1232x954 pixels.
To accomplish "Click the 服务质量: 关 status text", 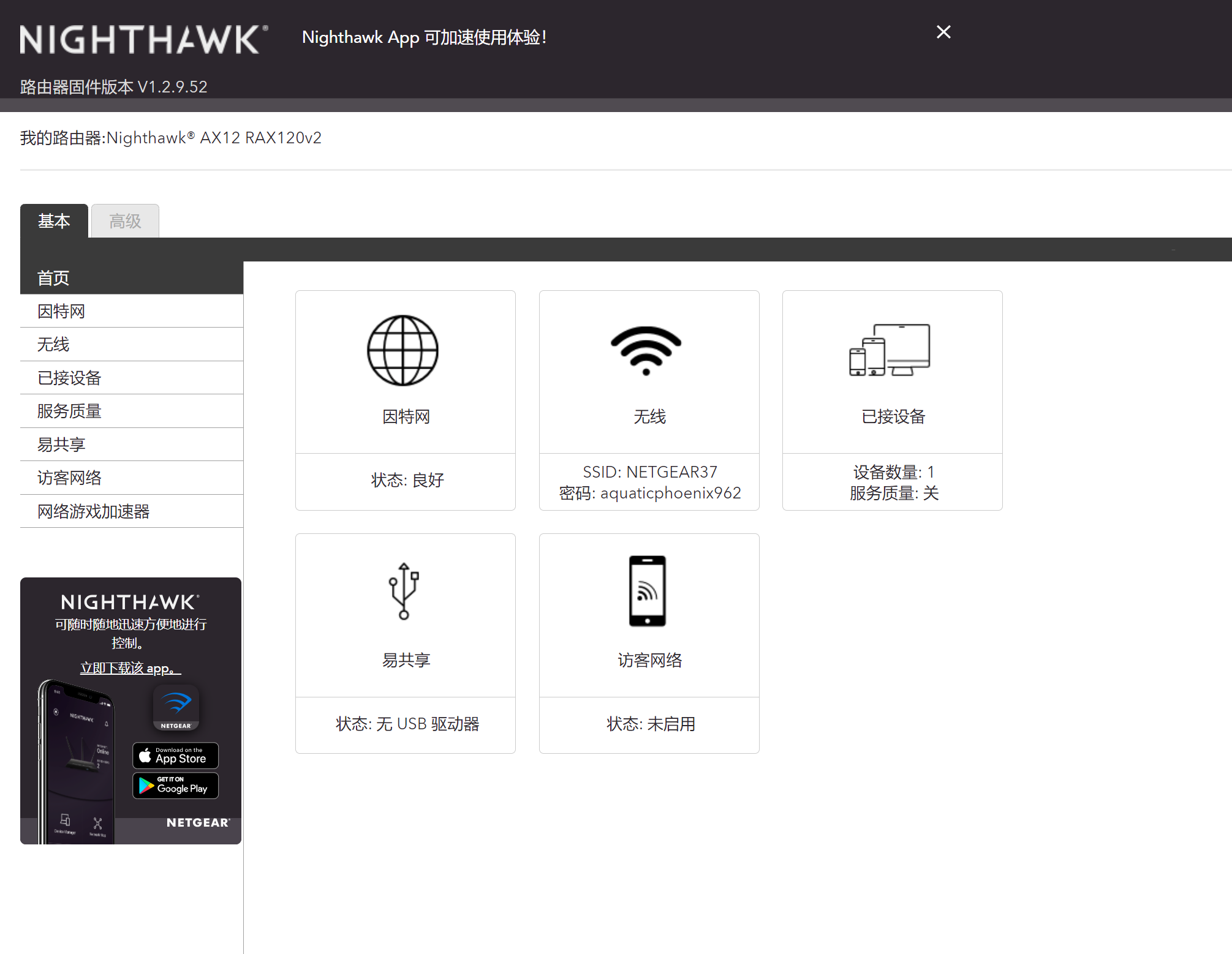I will [x=894, y=493].
